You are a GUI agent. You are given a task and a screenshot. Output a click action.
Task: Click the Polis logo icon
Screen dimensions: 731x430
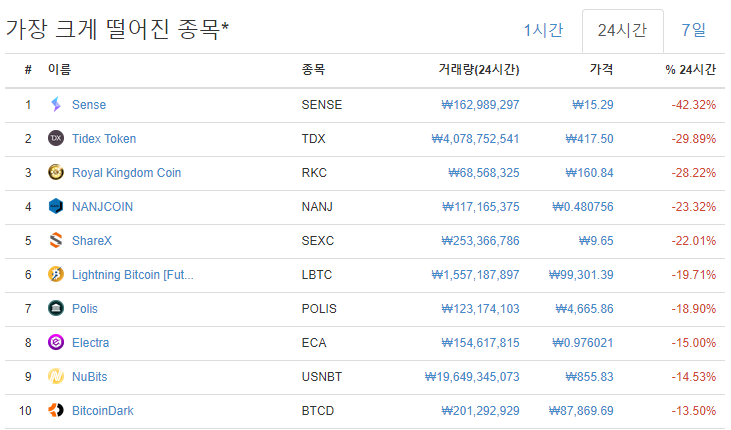(x=56, y=308)
